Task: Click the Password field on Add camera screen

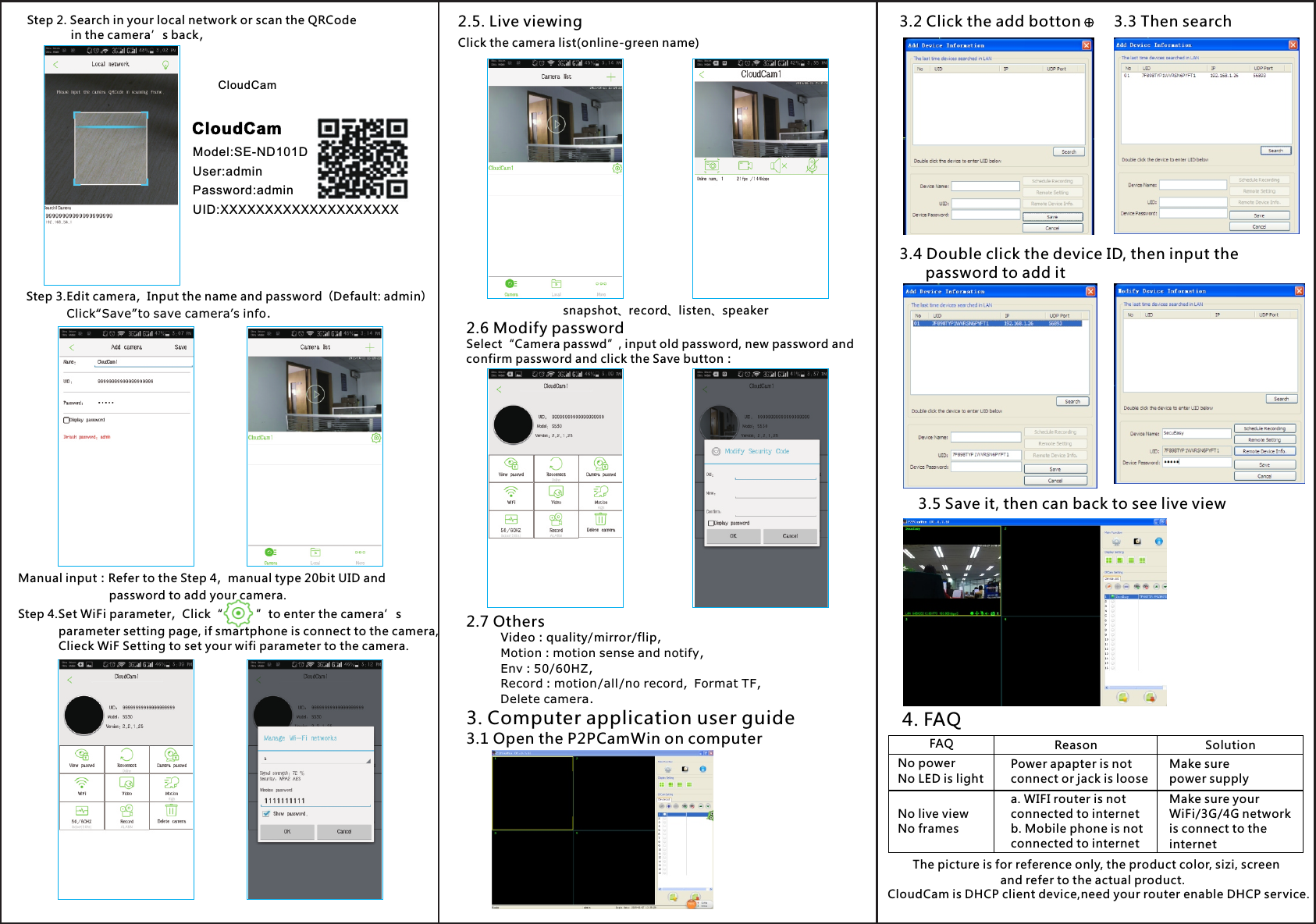Action: pyautogui.click(x=143, y=403)
